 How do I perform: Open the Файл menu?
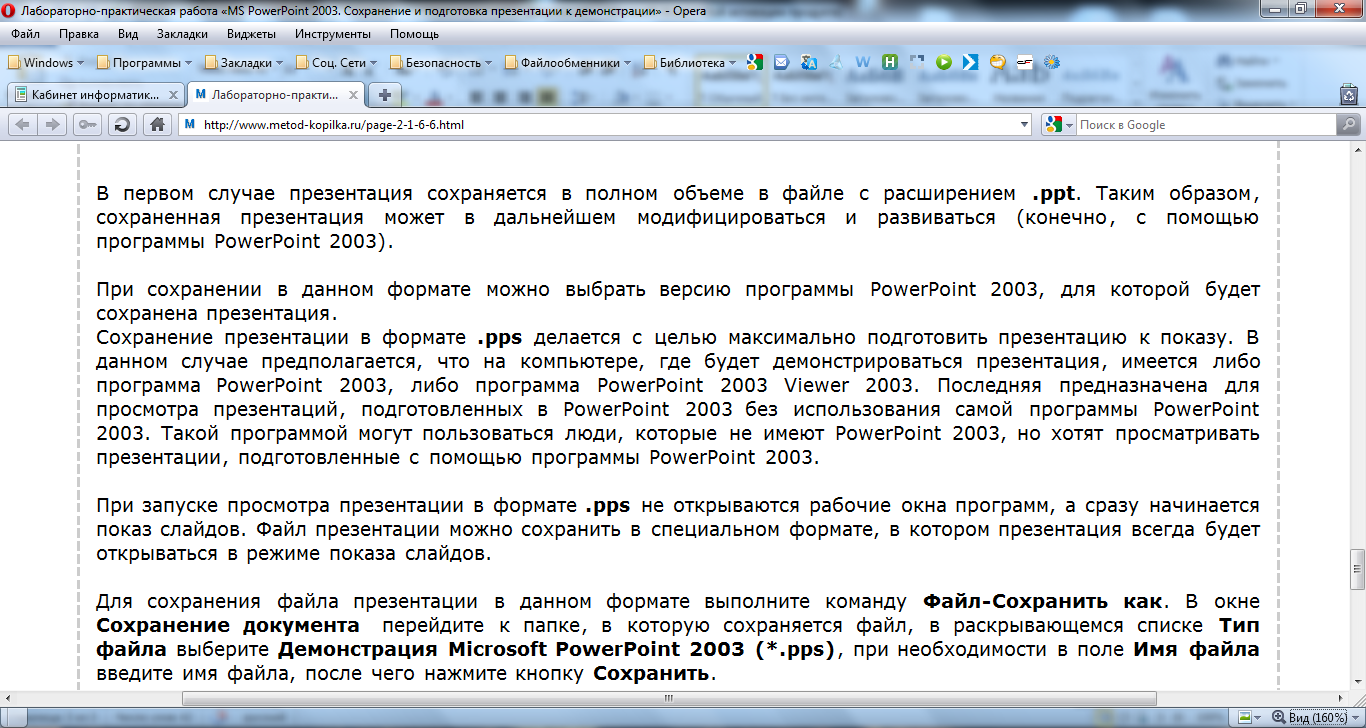click(26, 34)
